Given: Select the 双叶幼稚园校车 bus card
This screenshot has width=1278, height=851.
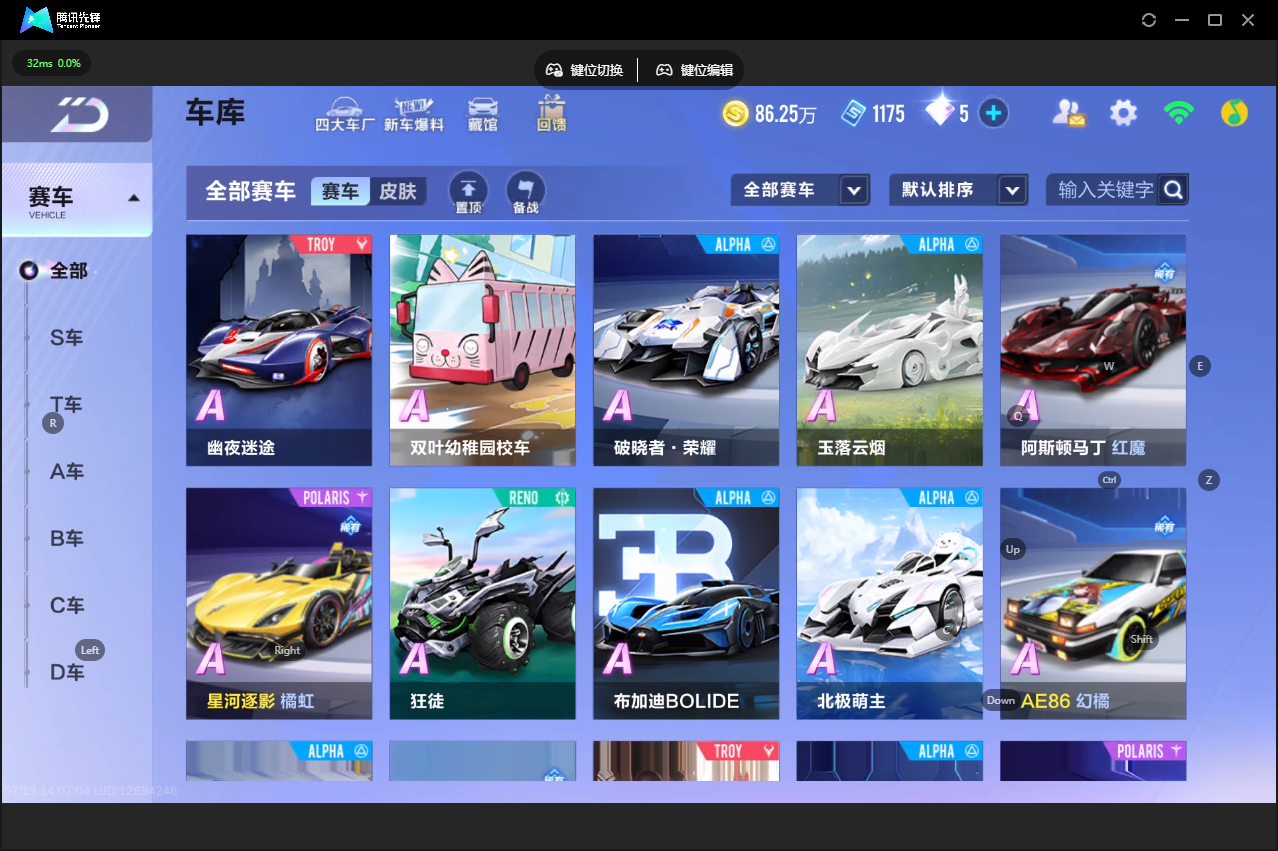Looking at the screenshot, I should coord(482,350).
